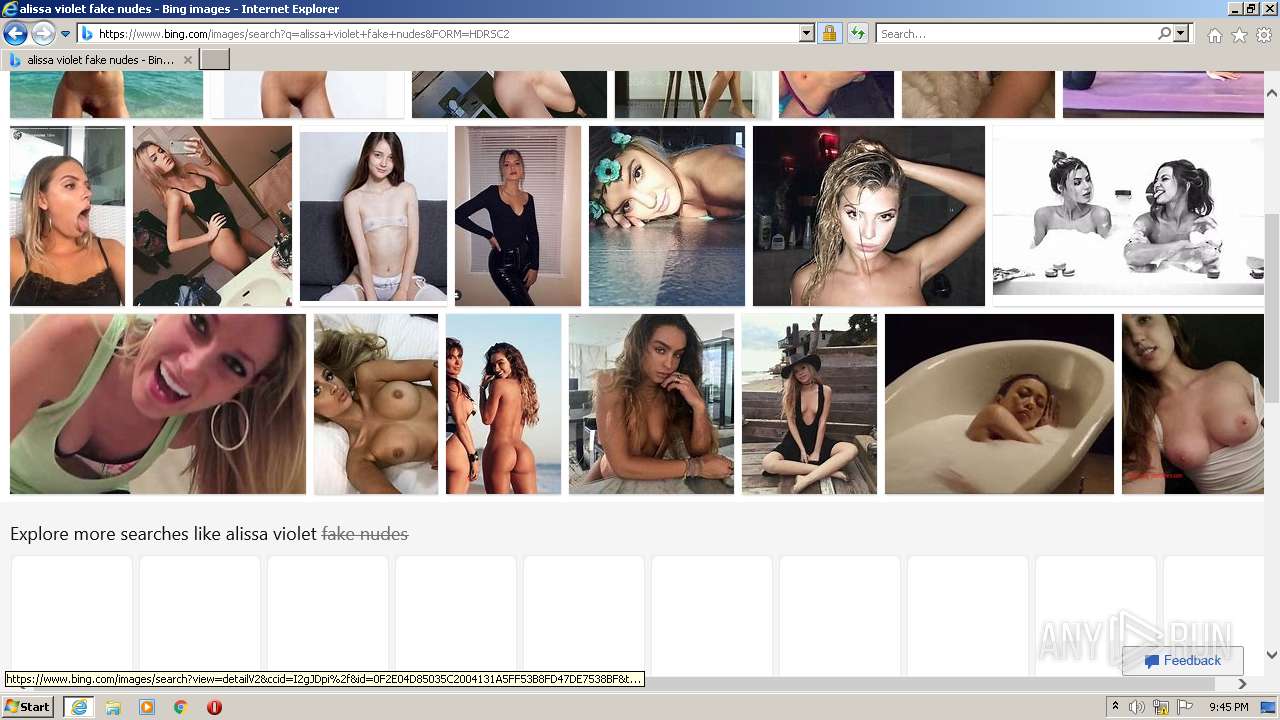Focus the browser Search box
The width and height of the screenshot is (1280, 720).
click(x=1016, y=34)
